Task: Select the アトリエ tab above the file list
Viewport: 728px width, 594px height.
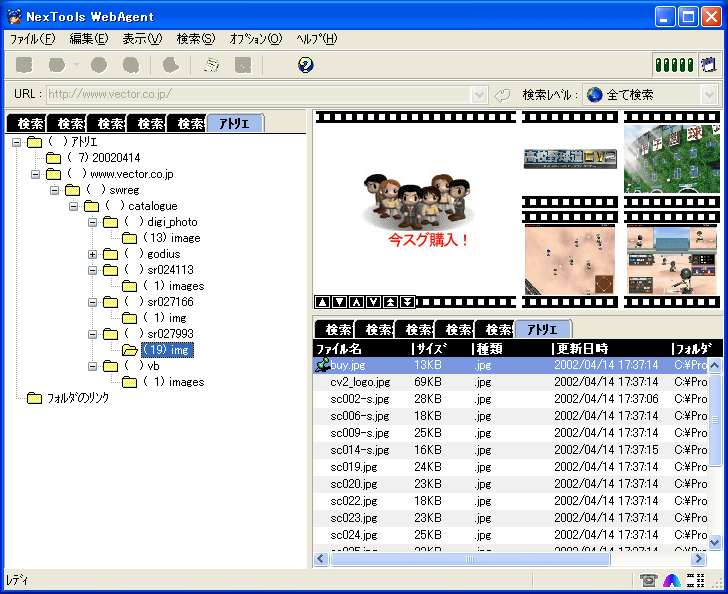Action: click(x=543, y=329)
